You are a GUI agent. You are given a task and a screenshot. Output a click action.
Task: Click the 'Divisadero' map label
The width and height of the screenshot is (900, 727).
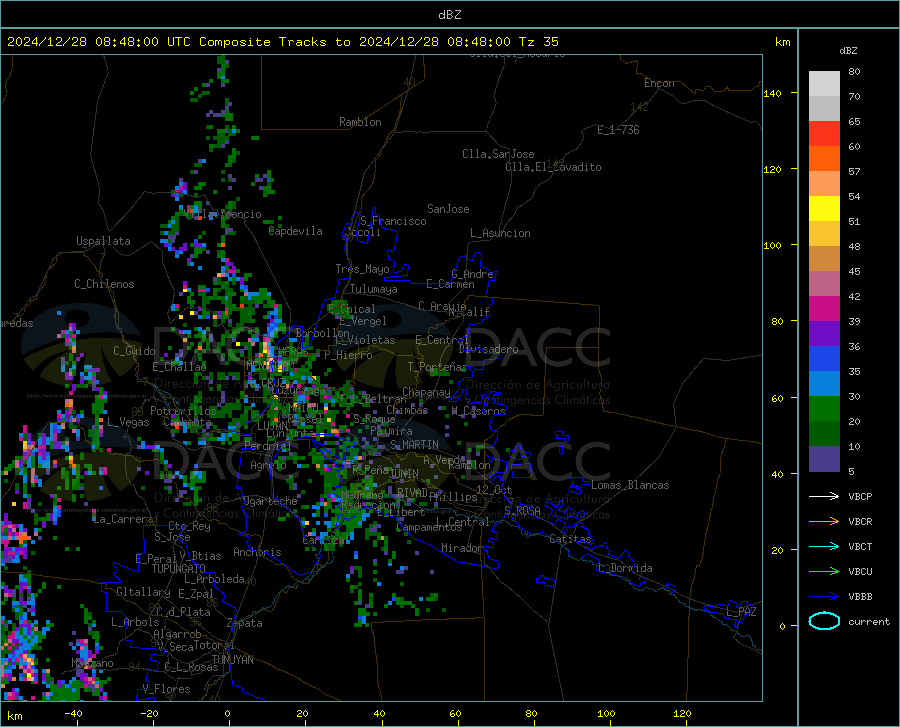[488, 349]
